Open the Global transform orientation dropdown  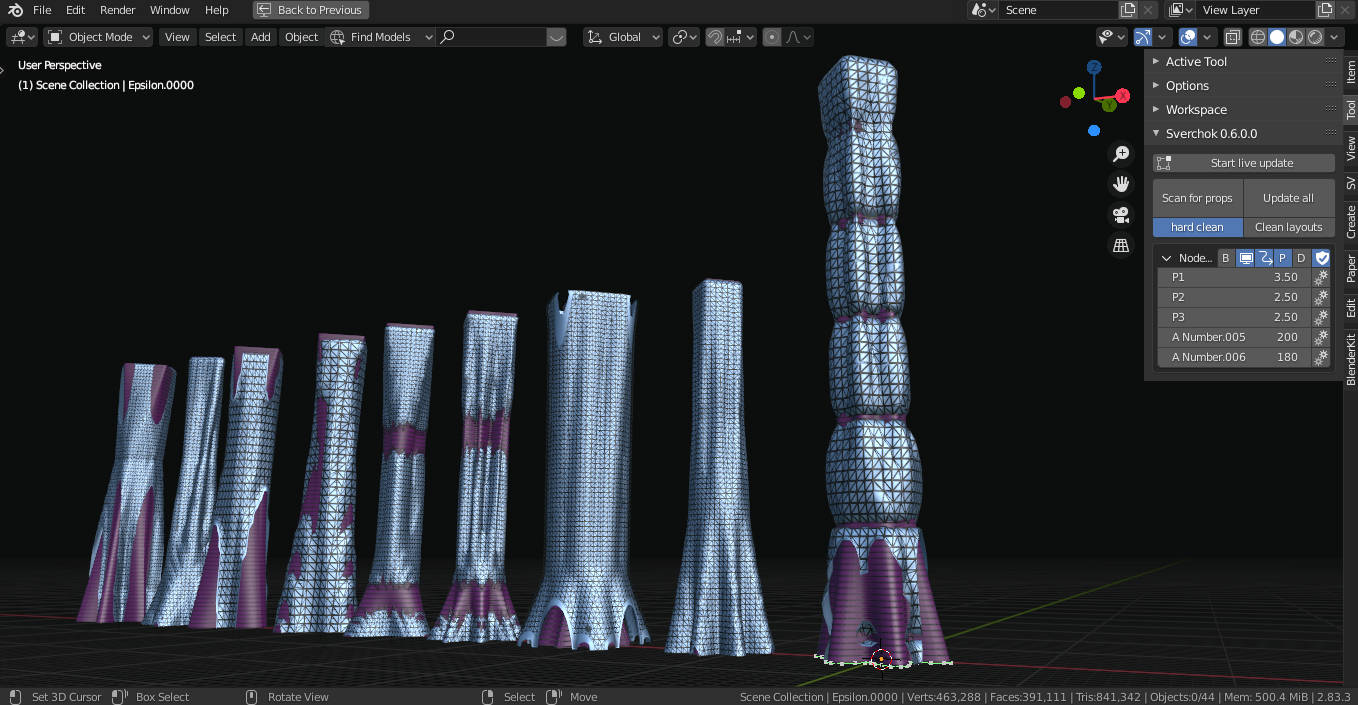coord(624,37)
